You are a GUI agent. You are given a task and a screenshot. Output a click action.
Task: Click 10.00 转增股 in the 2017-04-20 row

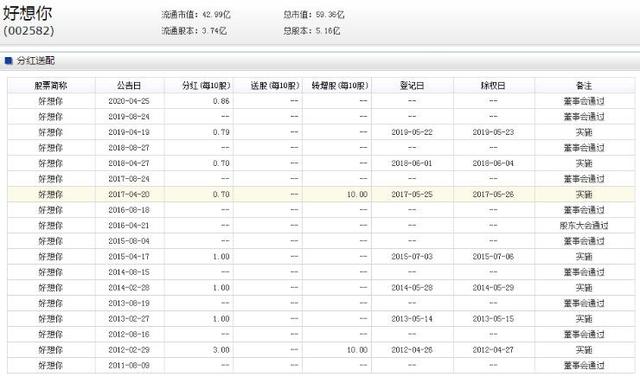click(357, 195)
